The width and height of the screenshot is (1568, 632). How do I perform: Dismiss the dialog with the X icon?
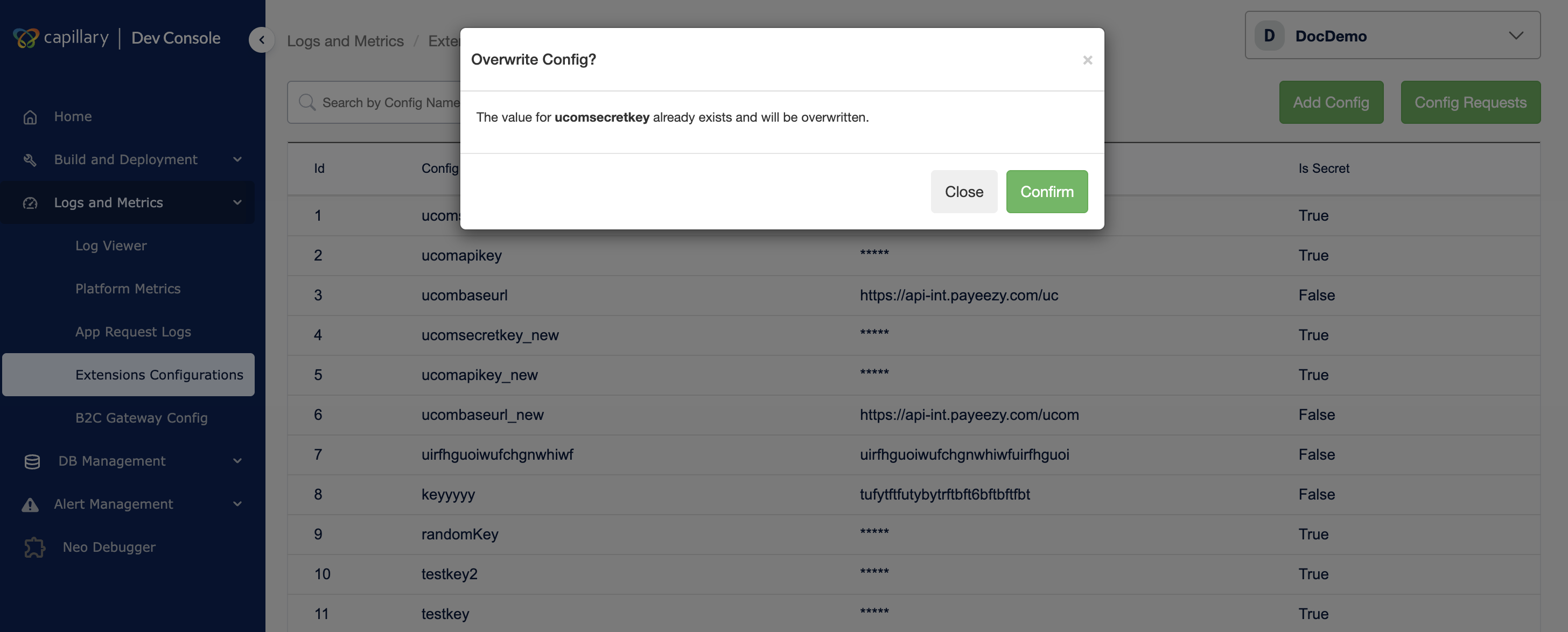pyautogui.click(x=1087, y=60)
